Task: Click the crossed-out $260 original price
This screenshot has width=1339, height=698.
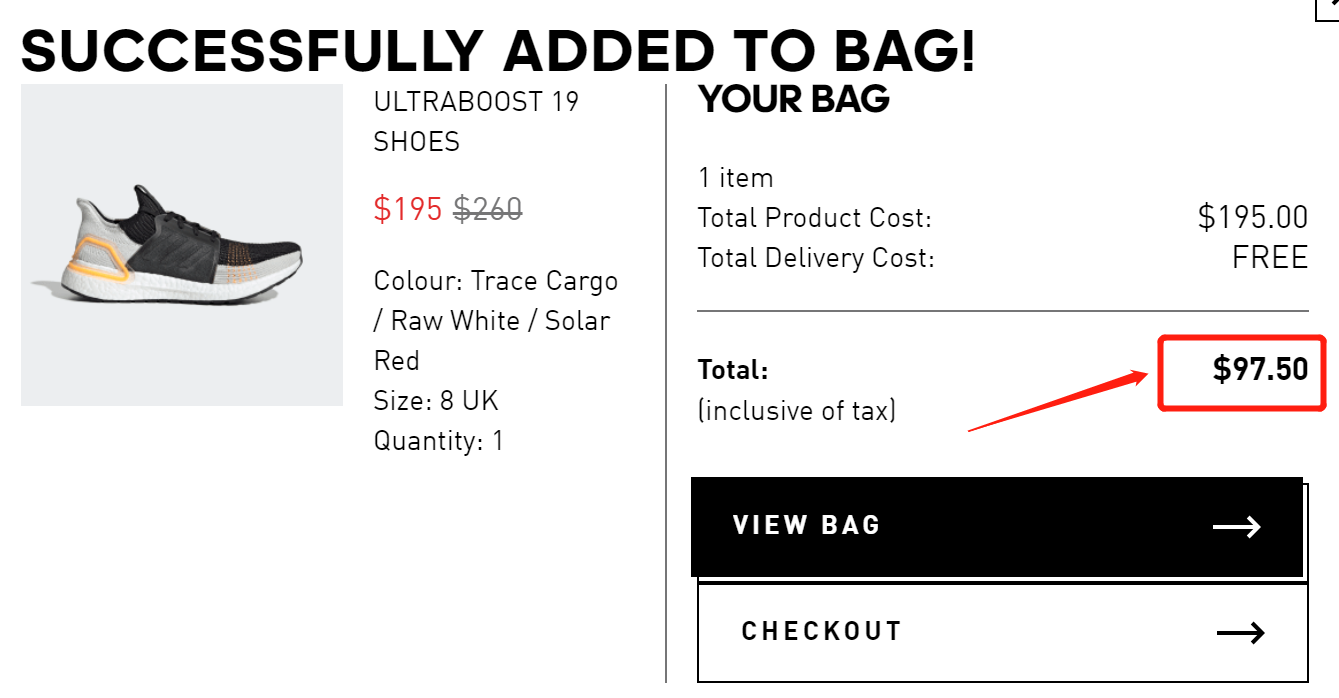Action: [488, 209]
